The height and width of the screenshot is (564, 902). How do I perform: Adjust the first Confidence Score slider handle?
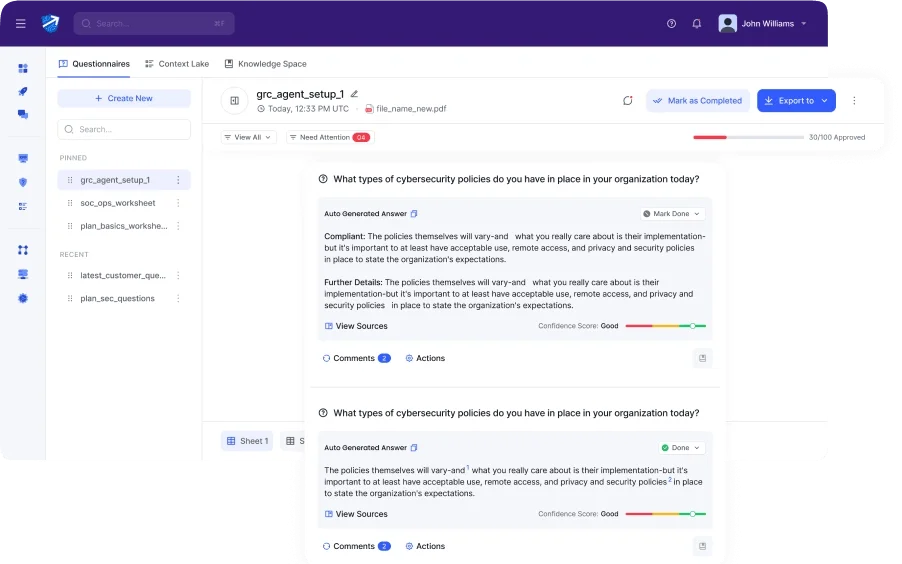coord(693,326)
